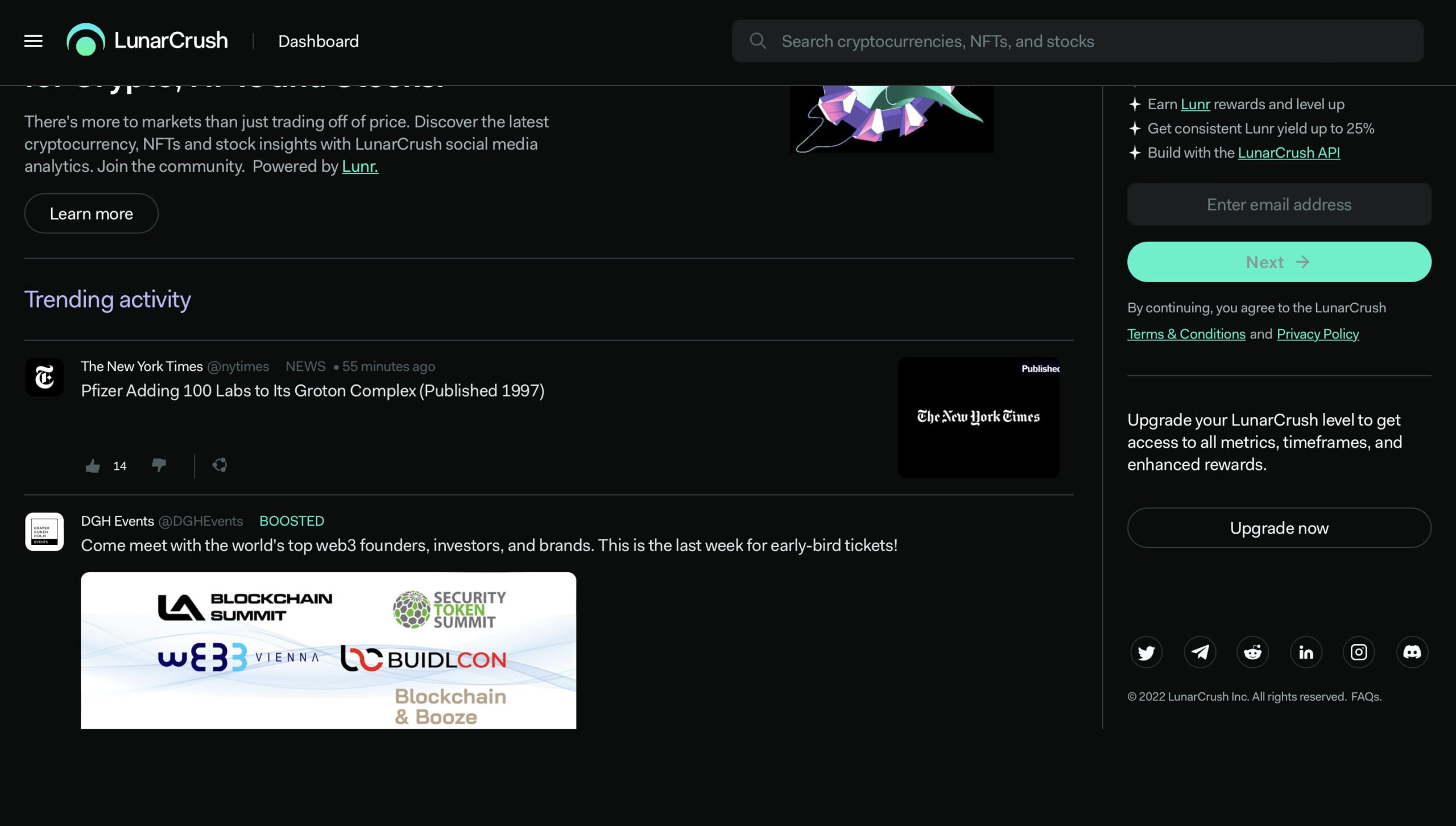Open the FAQs link
Image resolution: width=1456 pixels, height=826 pixels.
coord(1366,697)
